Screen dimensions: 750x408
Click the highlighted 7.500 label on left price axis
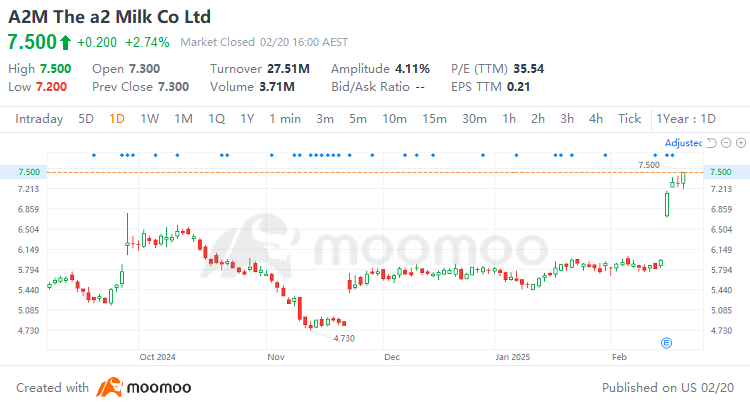(x=29, y=172)
